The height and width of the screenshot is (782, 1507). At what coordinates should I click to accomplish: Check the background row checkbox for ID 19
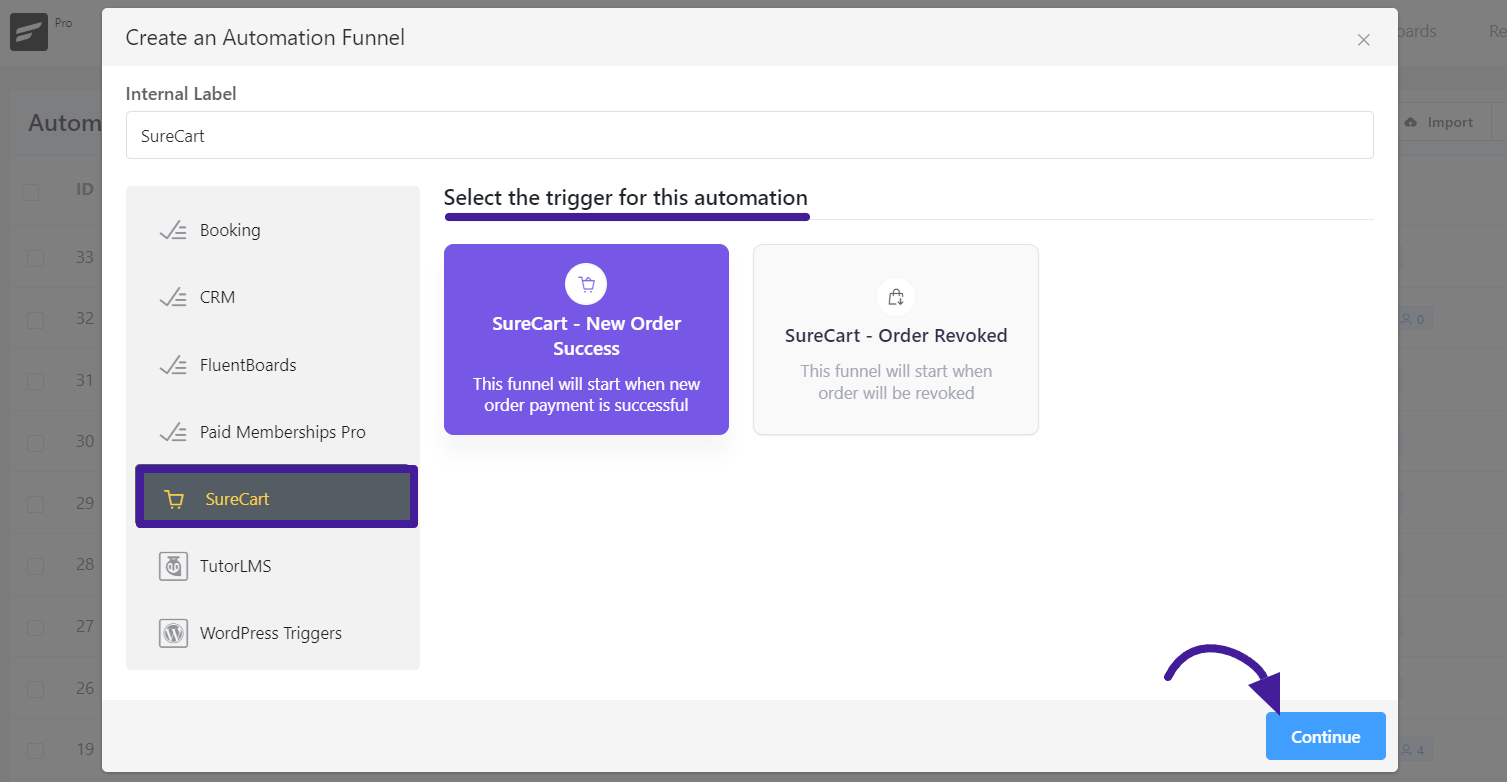click(x=35, y=750)
